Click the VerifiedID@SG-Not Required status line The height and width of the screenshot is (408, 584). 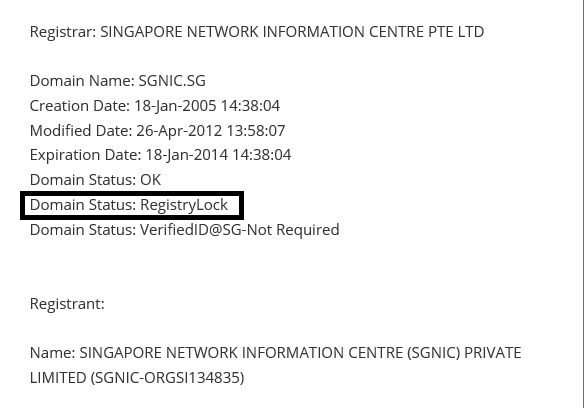[184, 230]
